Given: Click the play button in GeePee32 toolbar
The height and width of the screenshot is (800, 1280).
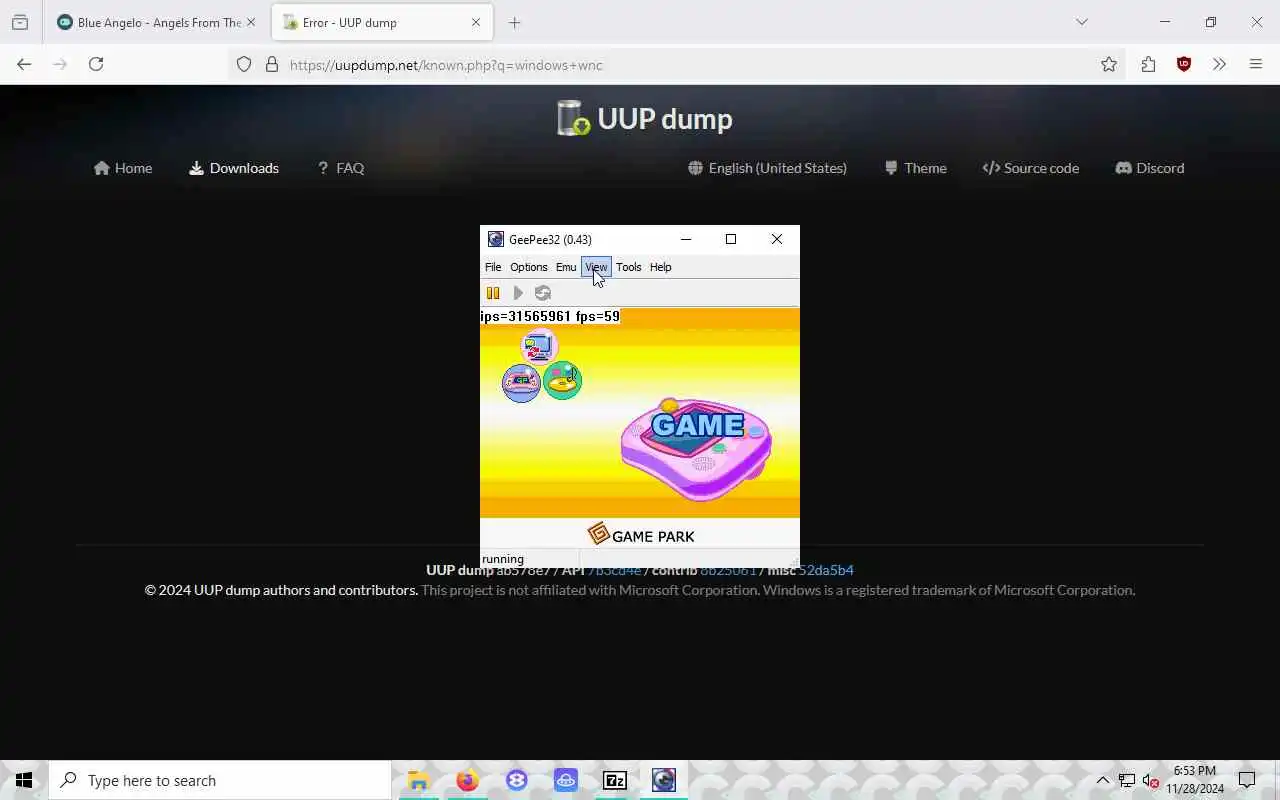Looking at the screenshot, I should point(518,293).
